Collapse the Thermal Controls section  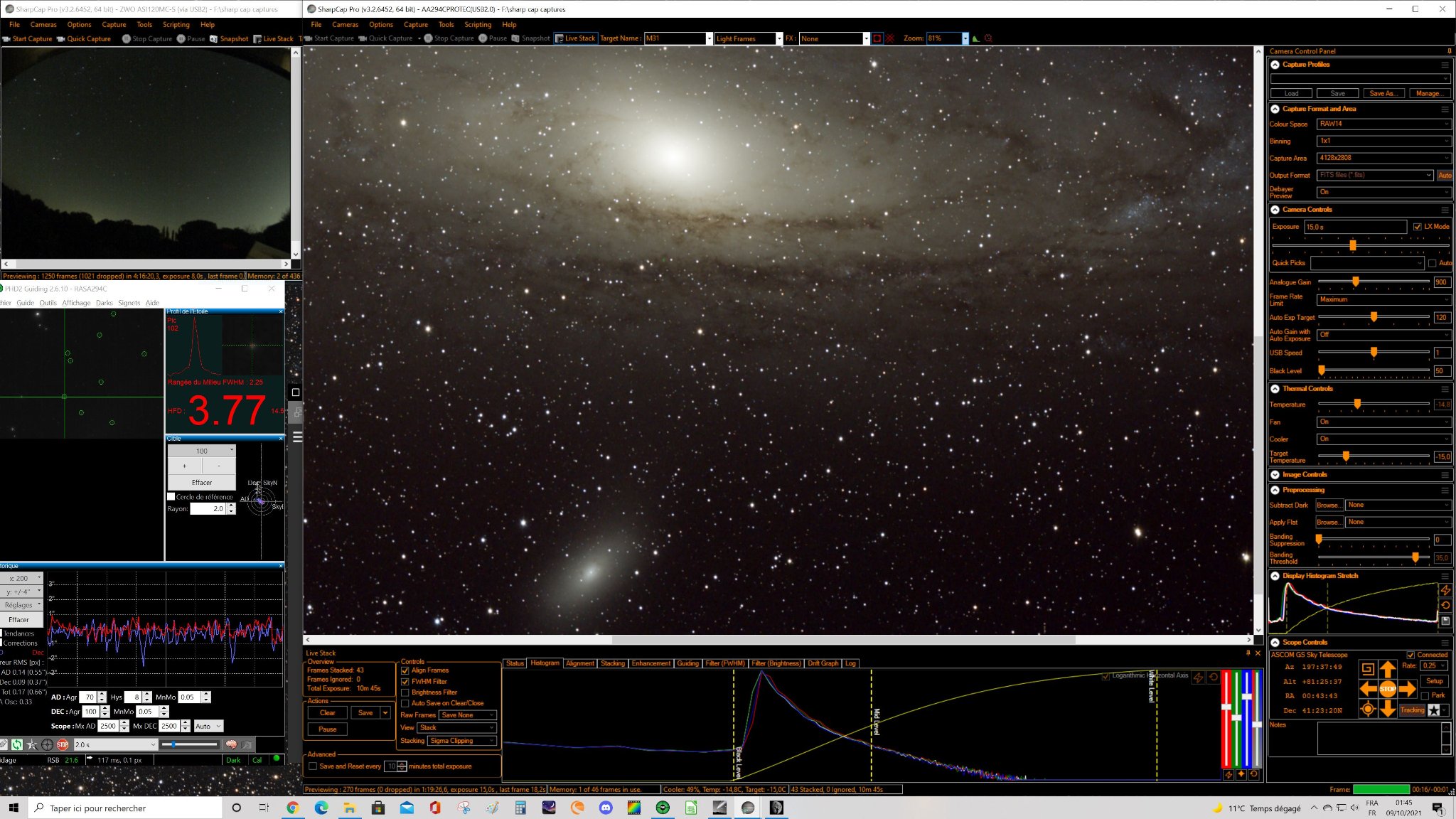click(1275, 389)
